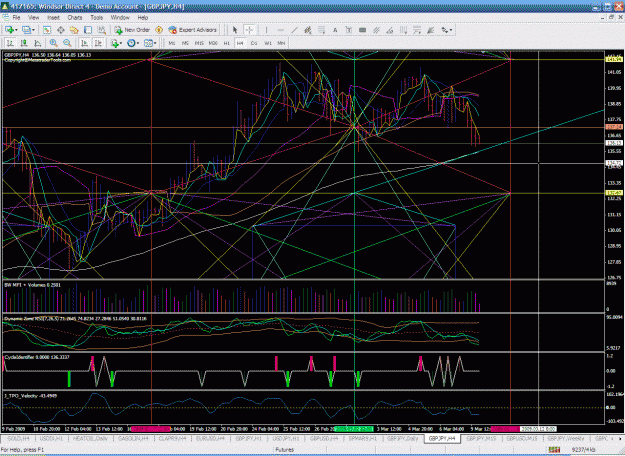Open the Help menu
The width and height of the screenshot is (625, 456).
tap(143, 18)
